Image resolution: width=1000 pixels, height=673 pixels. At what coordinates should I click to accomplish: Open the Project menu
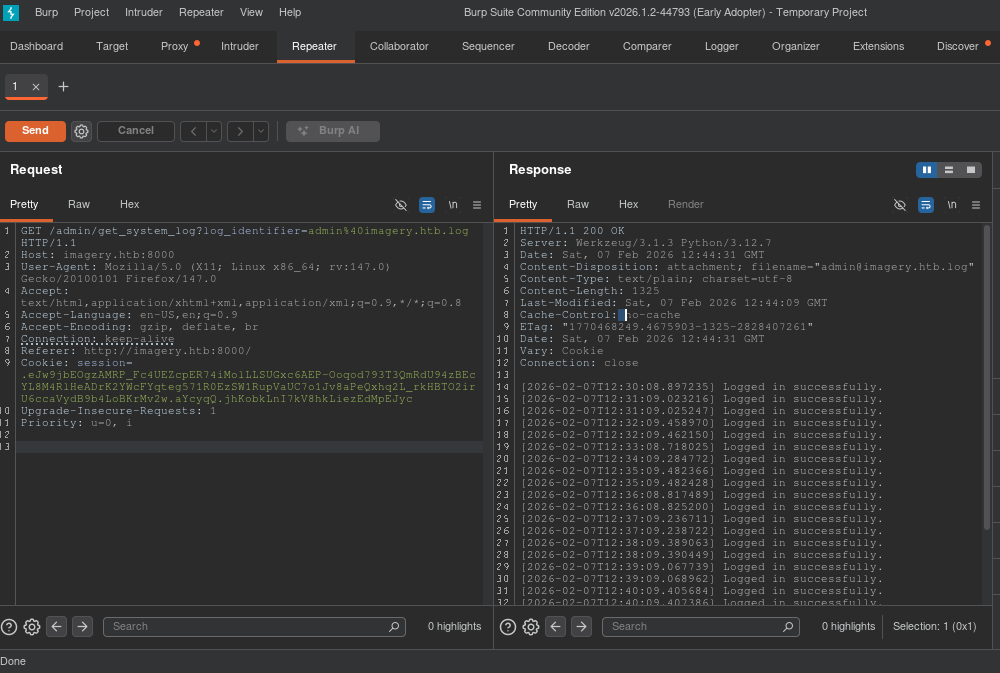click(91, 12)
